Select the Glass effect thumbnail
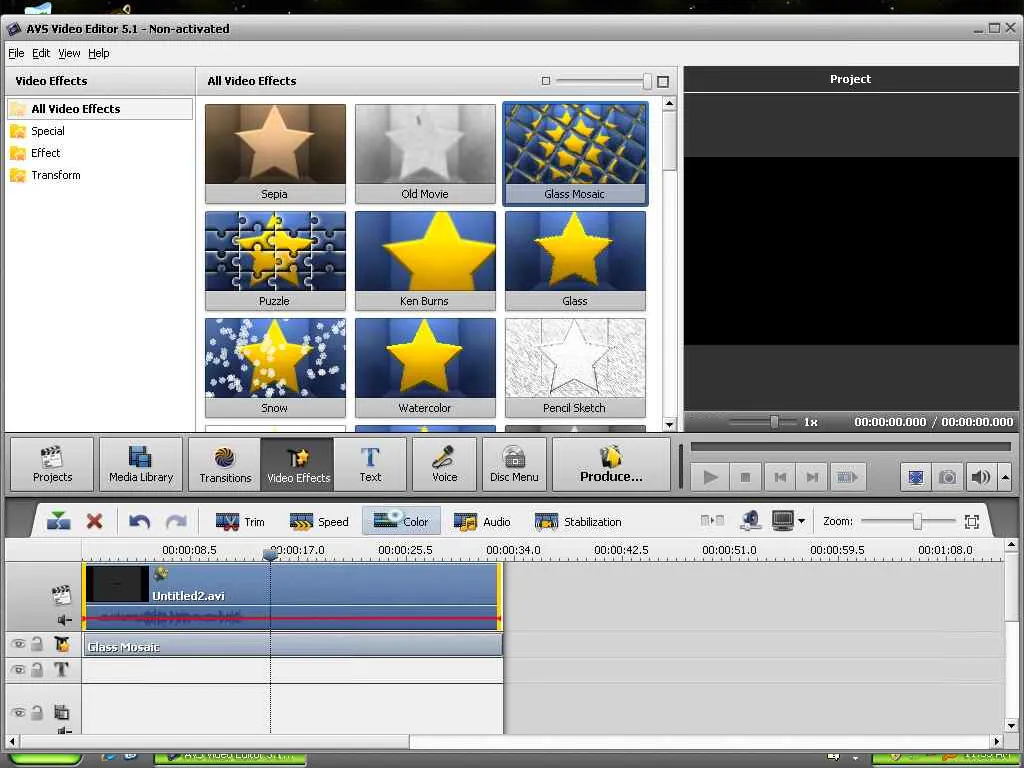Screen dimensions: 1024x768 (x=575, y=261)
